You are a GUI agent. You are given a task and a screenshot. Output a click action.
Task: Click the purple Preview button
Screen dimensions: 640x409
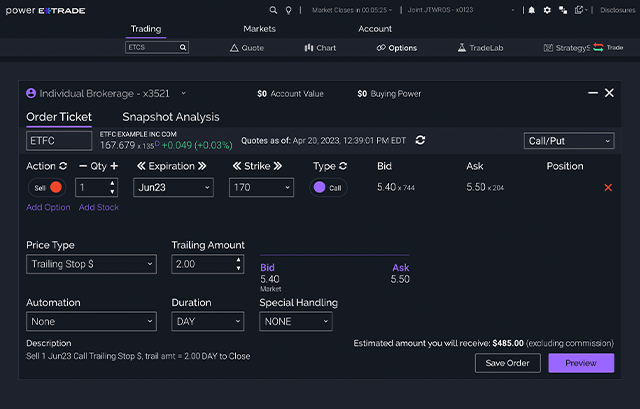(x=581, y=362)
